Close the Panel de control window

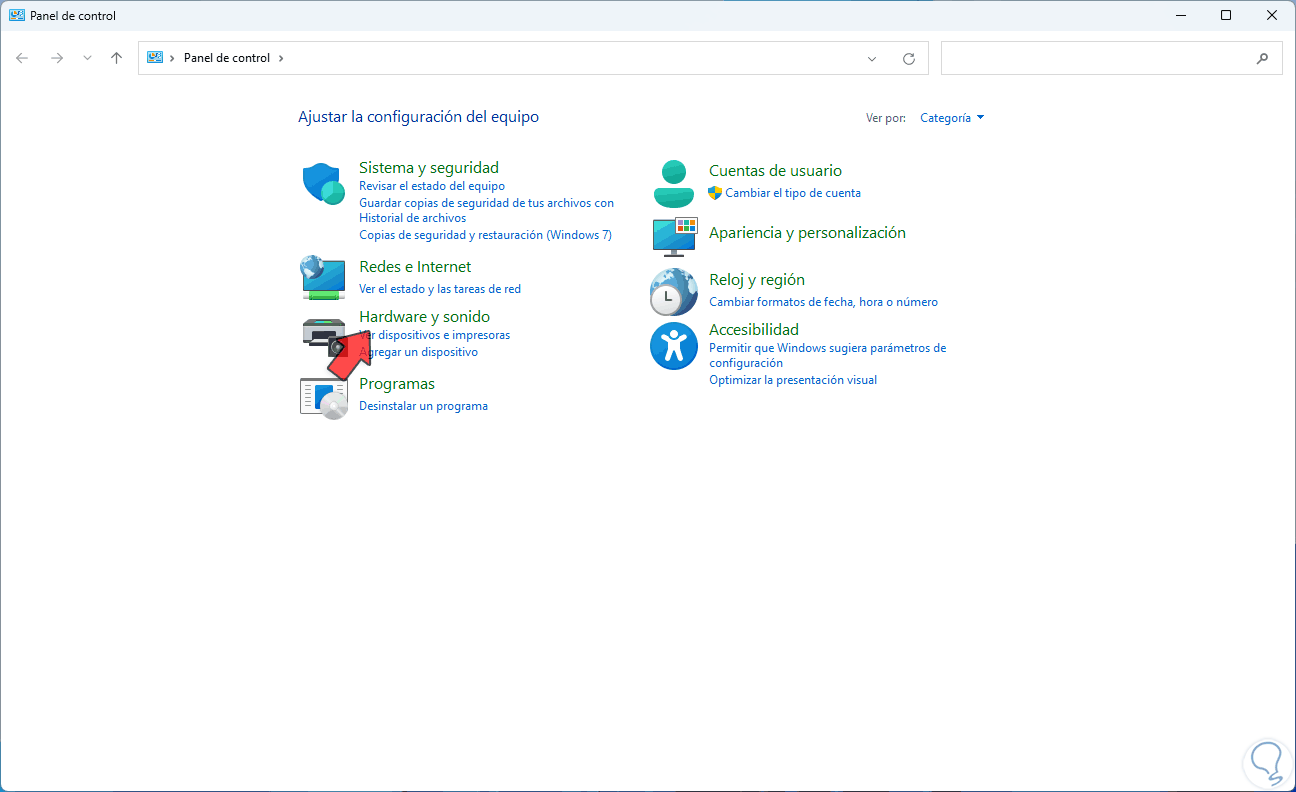click(x=1272, y=15)
